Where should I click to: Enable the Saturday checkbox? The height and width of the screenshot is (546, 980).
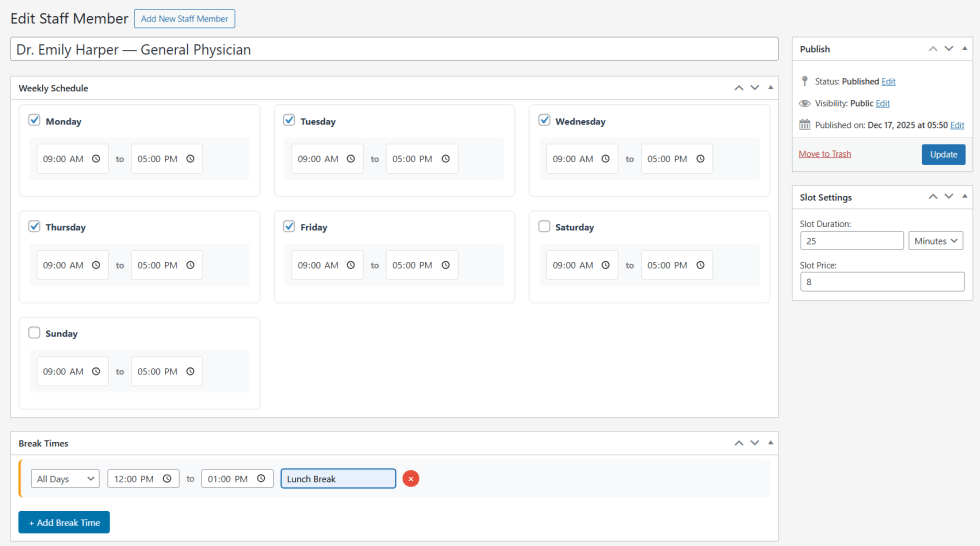[x=544, y=226]
